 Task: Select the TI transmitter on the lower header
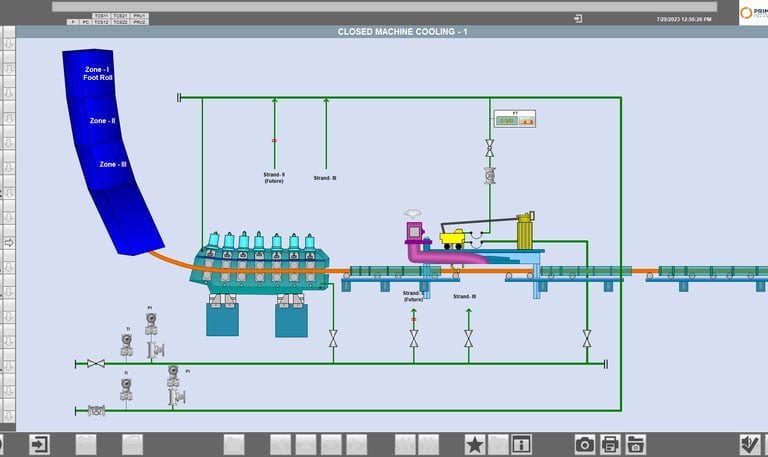(x=126, y=389)
